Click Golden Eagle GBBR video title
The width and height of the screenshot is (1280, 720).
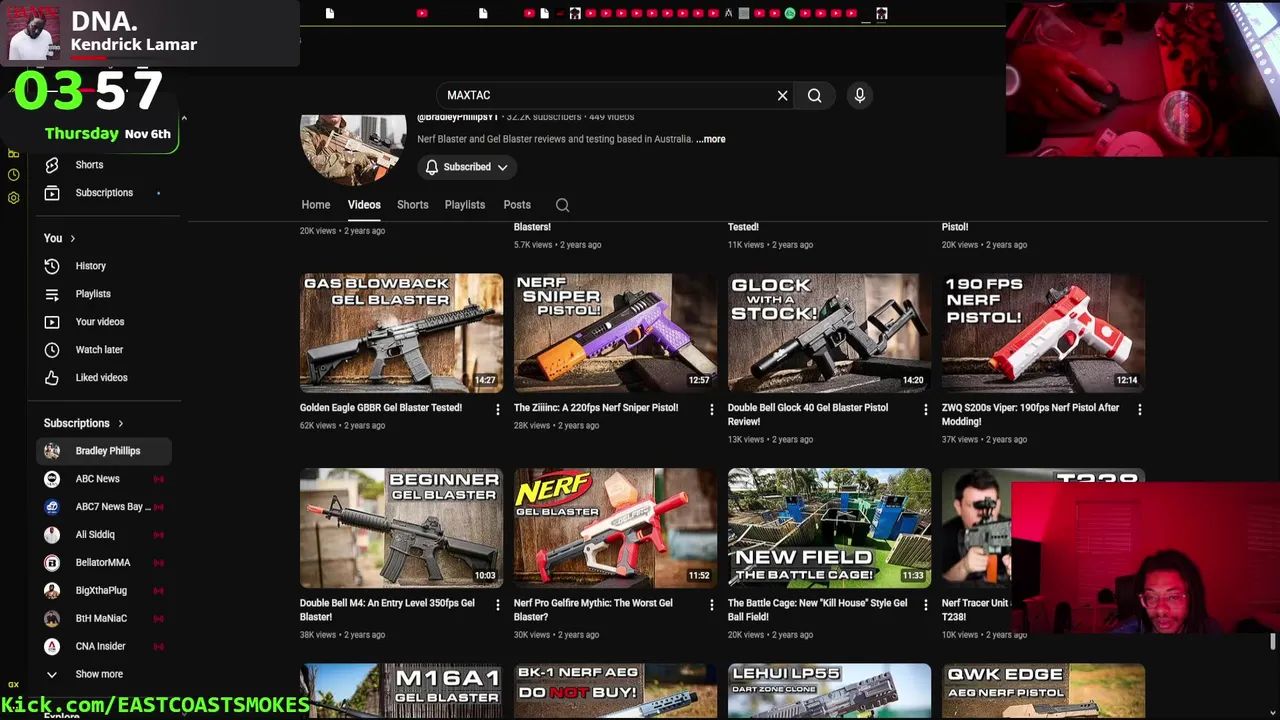(380, 408)
